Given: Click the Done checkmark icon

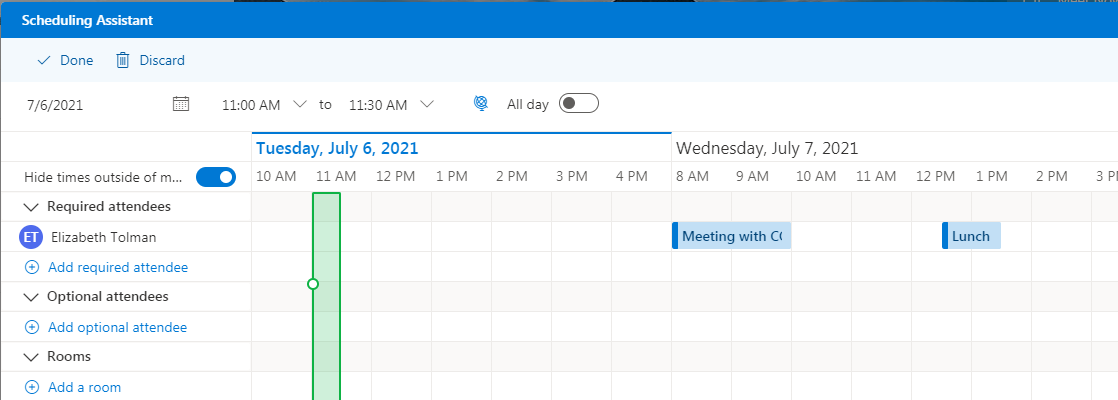Looking at the screenshot, I should (44, 61).
